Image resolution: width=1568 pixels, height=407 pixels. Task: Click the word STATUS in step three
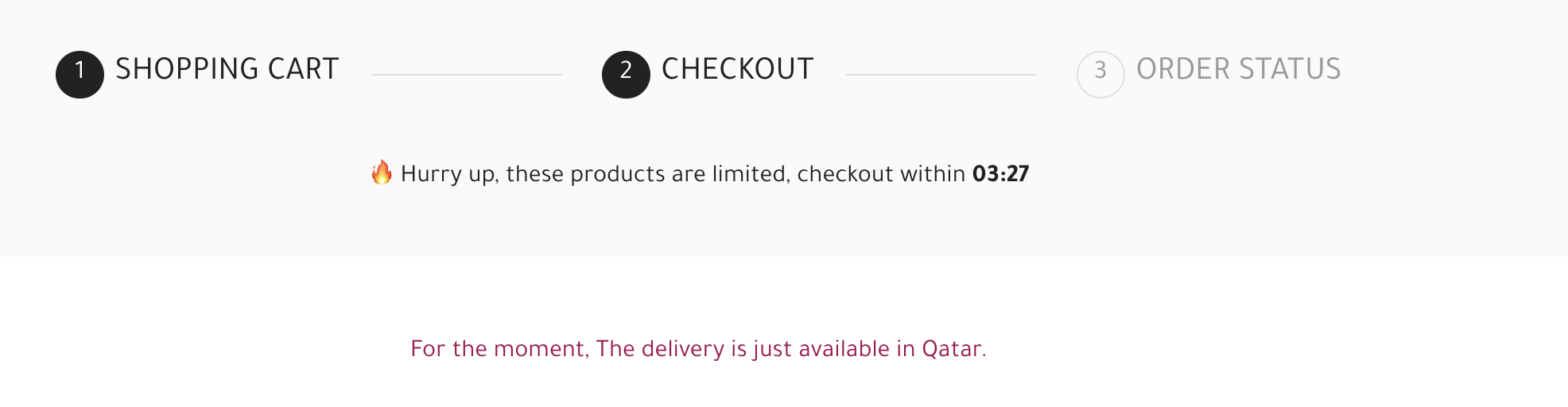(1290, 69)
